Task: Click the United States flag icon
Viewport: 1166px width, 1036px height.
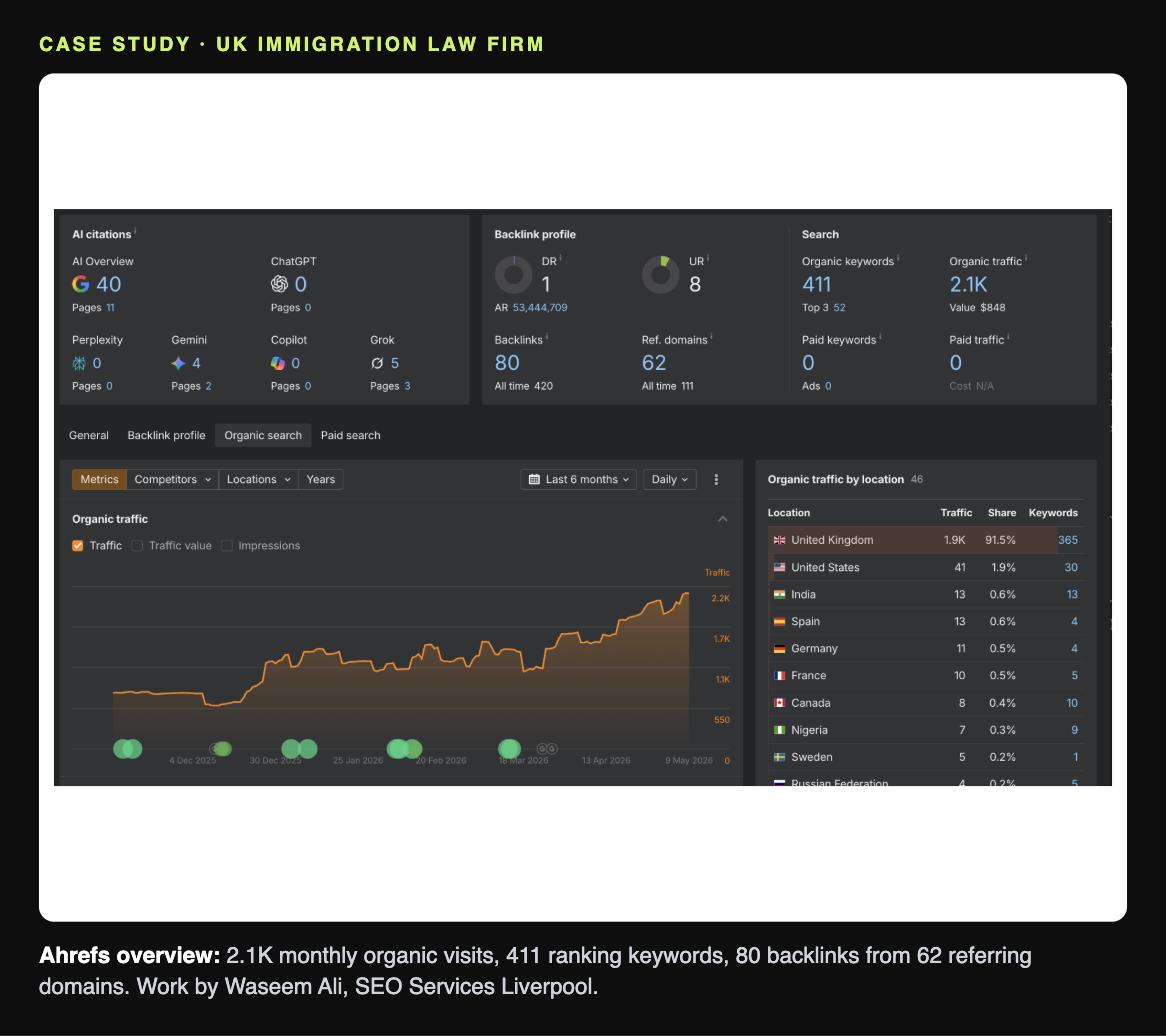Action: (x=779, y=567)
